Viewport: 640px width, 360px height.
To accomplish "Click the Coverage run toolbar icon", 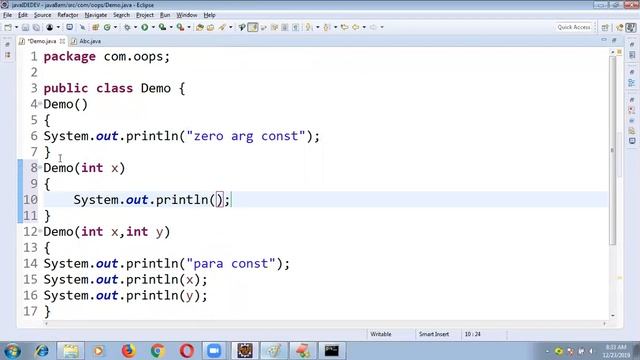I will 162,27.
